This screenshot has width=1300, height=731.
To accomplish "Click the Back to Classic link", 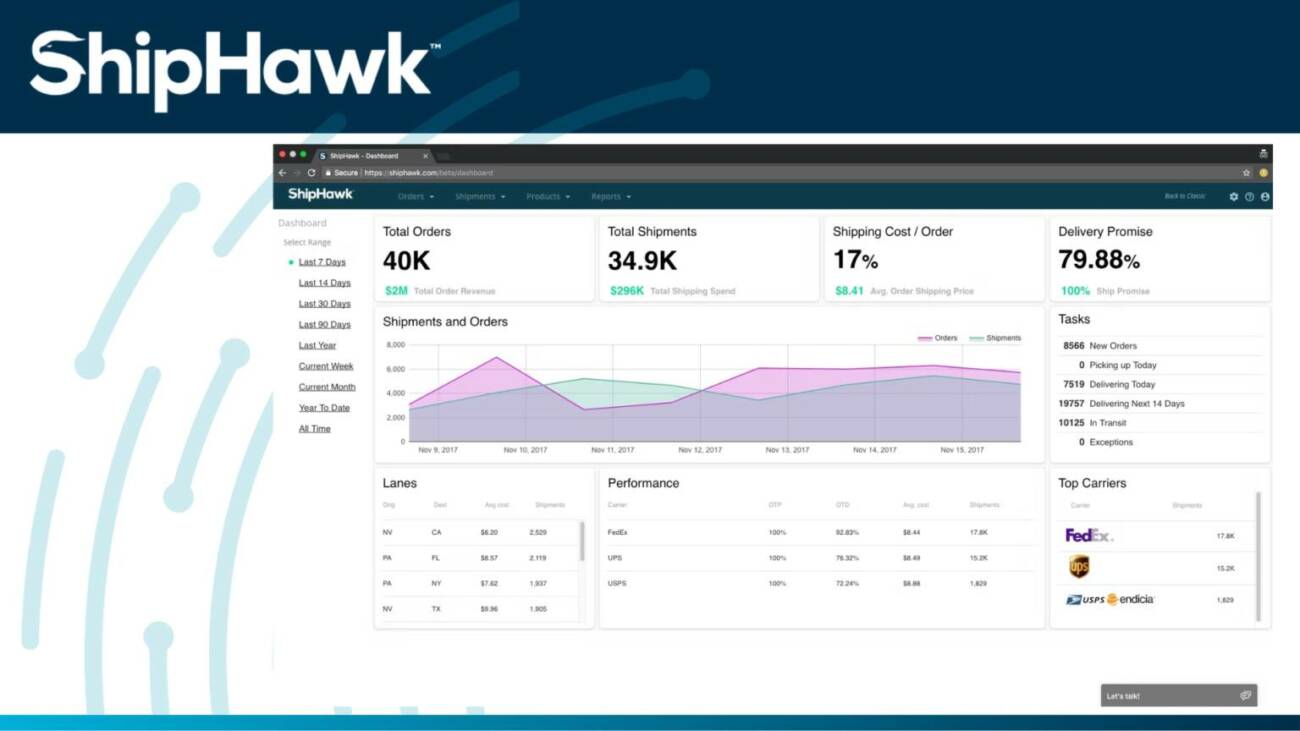I will (1184, 197).
